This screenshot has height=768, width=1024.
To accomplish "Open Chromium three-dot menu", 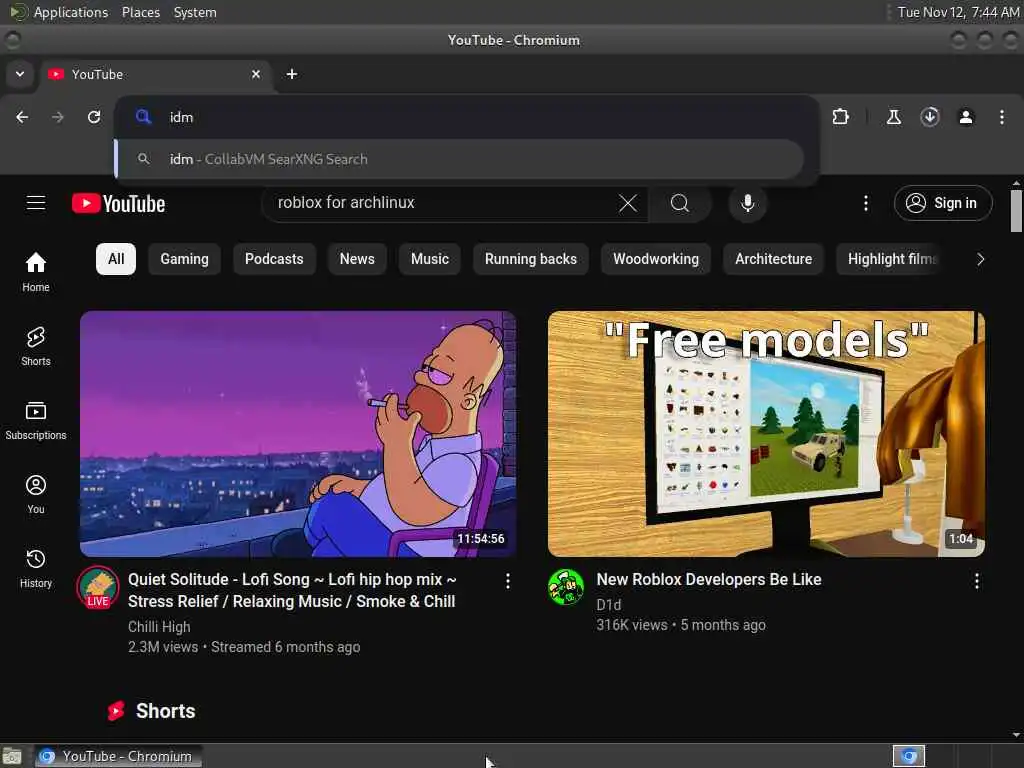I will tap(1002, 117).
